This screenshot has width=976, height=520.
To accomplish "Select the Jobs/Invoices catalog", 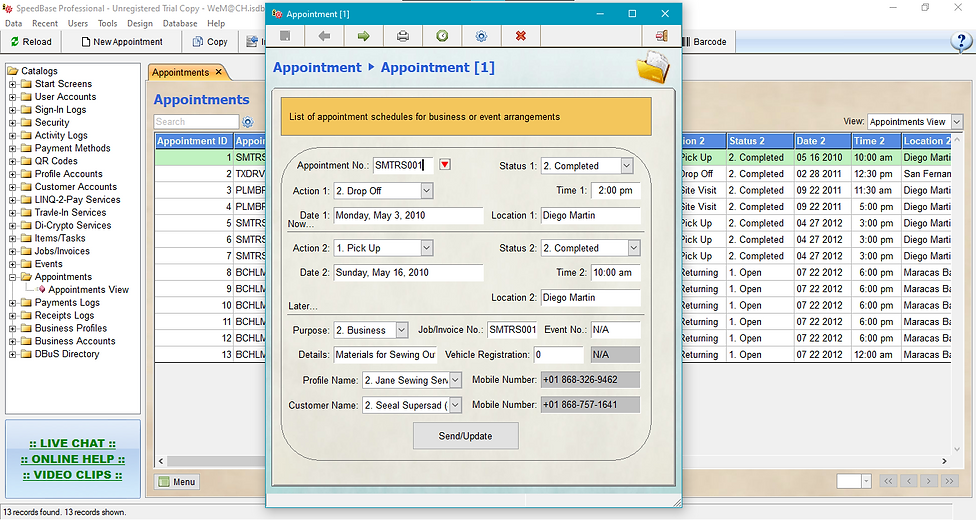I will (x=62, y=251).
